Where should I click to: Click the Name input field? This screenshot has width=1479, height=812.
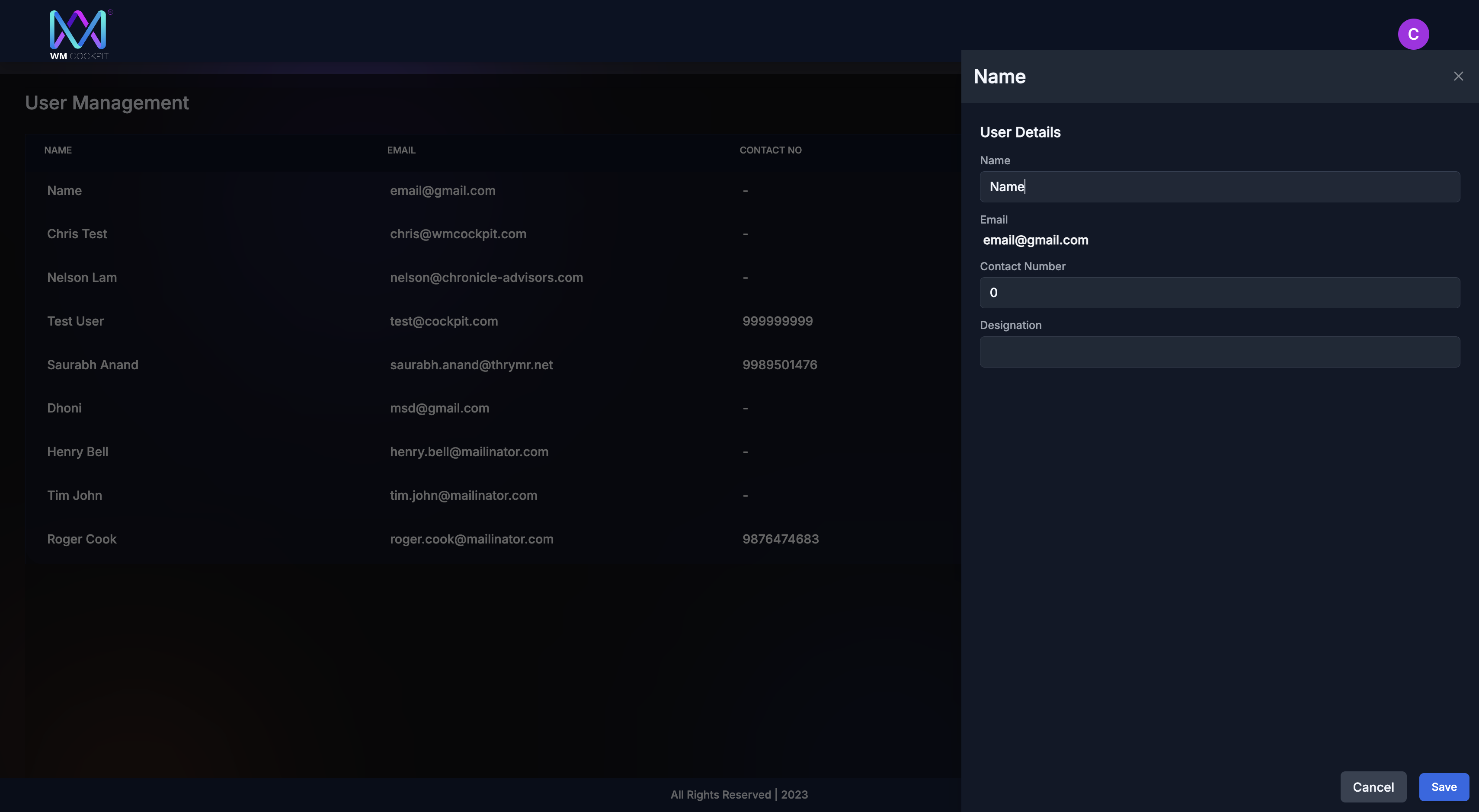click(x=1220, y=186)
